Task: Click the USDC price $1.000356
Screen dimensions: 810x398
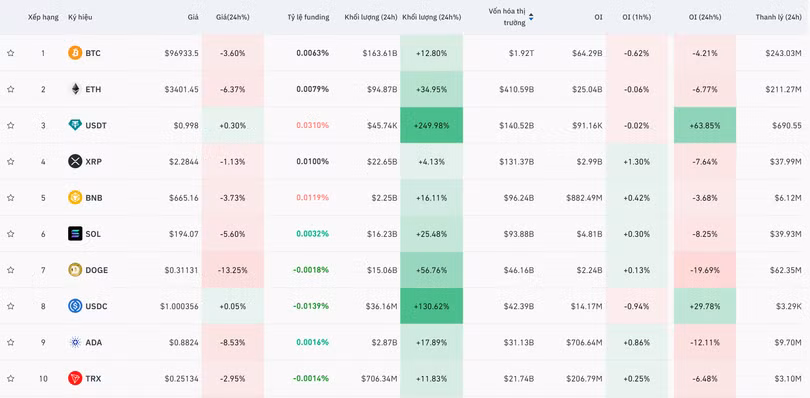Action: [179, 306]
